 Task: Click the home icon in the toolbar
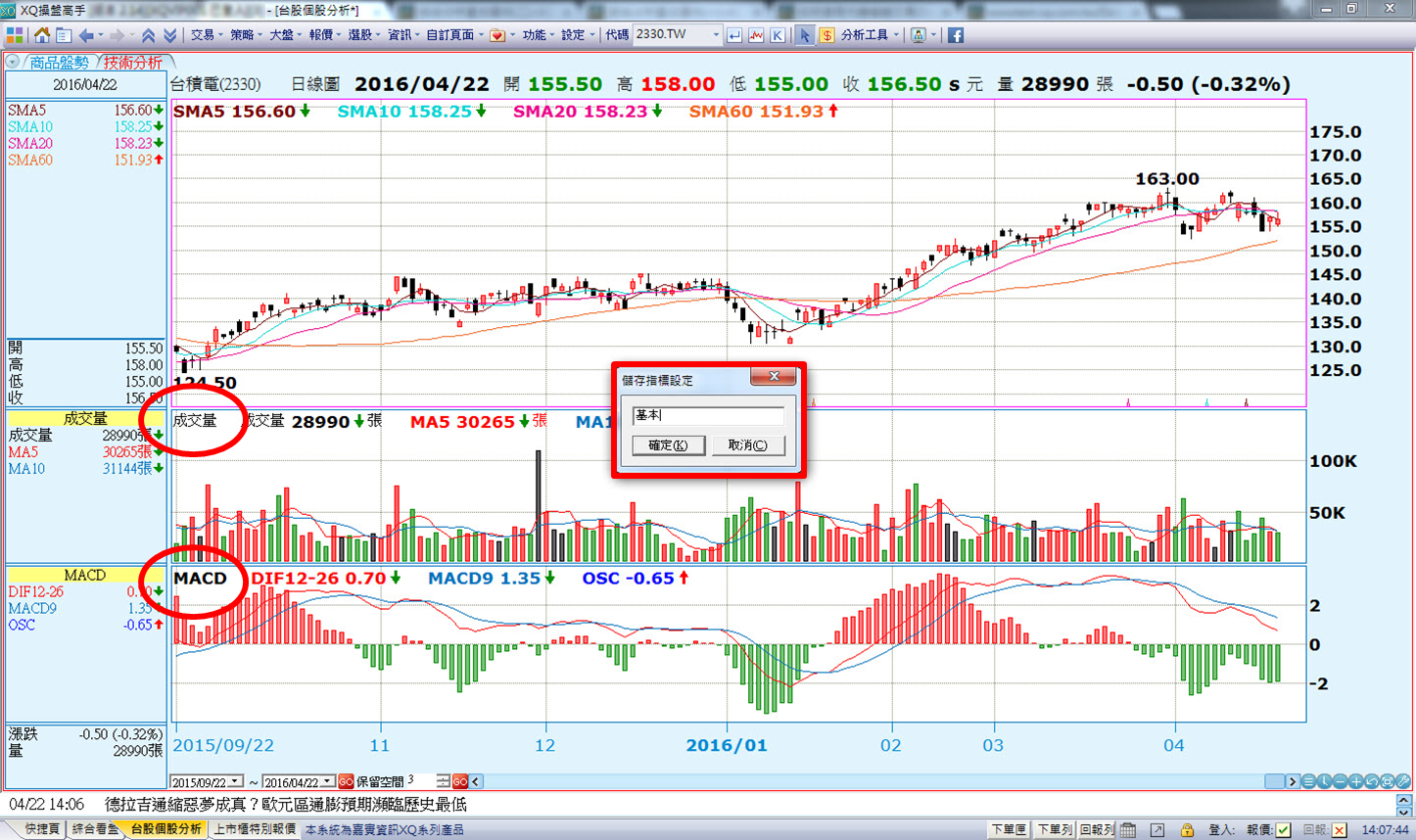point(41,35)
